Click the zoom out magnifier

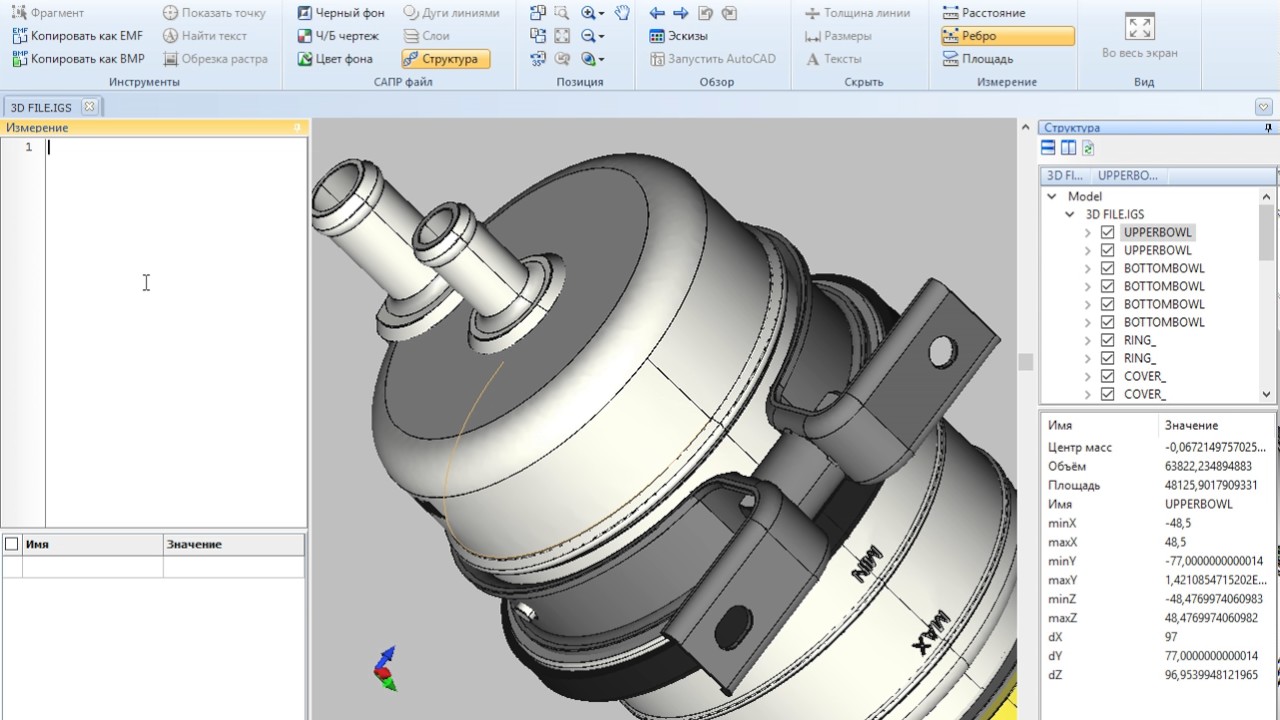588,36
